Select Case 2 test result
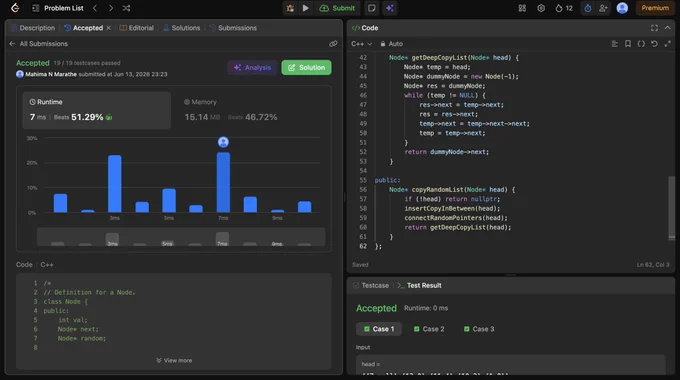 (429, 329)
